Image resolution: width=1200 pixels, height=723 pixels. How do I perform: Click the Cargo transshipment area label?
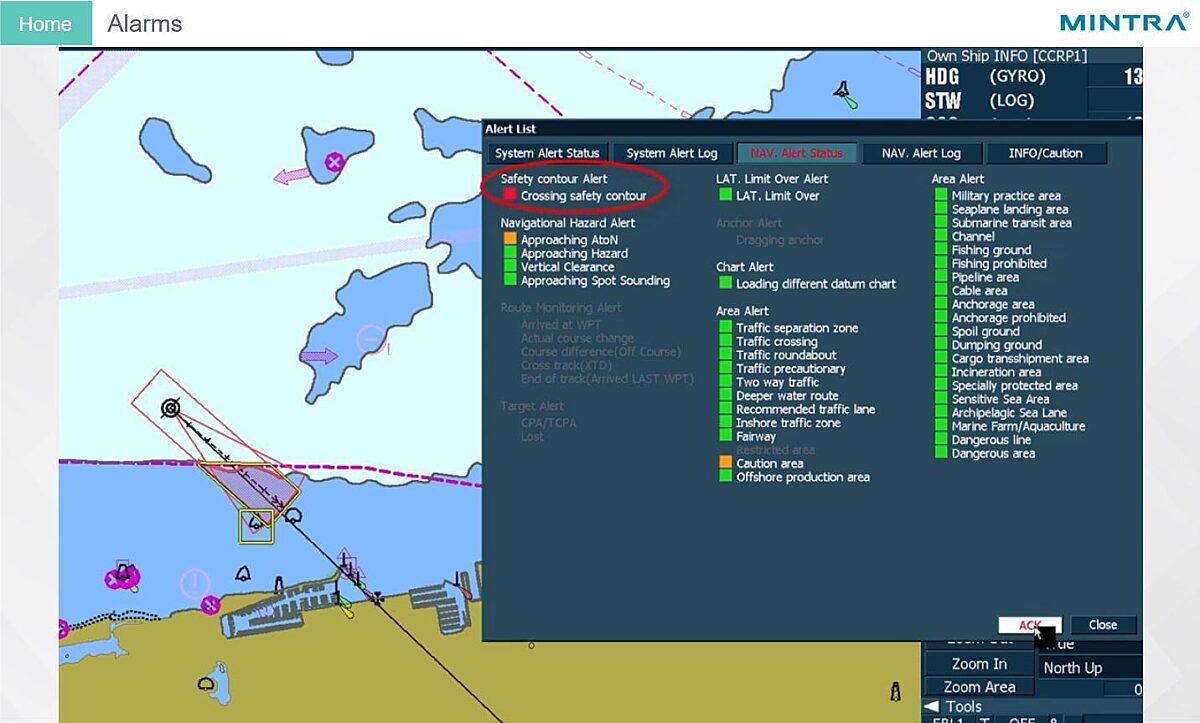tap(1020, 359)
